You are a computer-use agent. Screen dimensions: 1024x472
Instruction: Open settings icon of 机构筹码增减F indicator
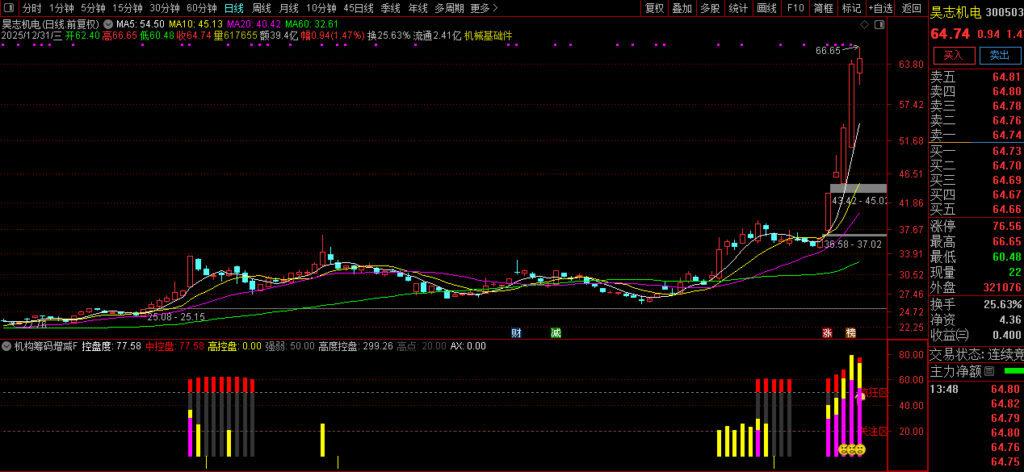point(7,346)
